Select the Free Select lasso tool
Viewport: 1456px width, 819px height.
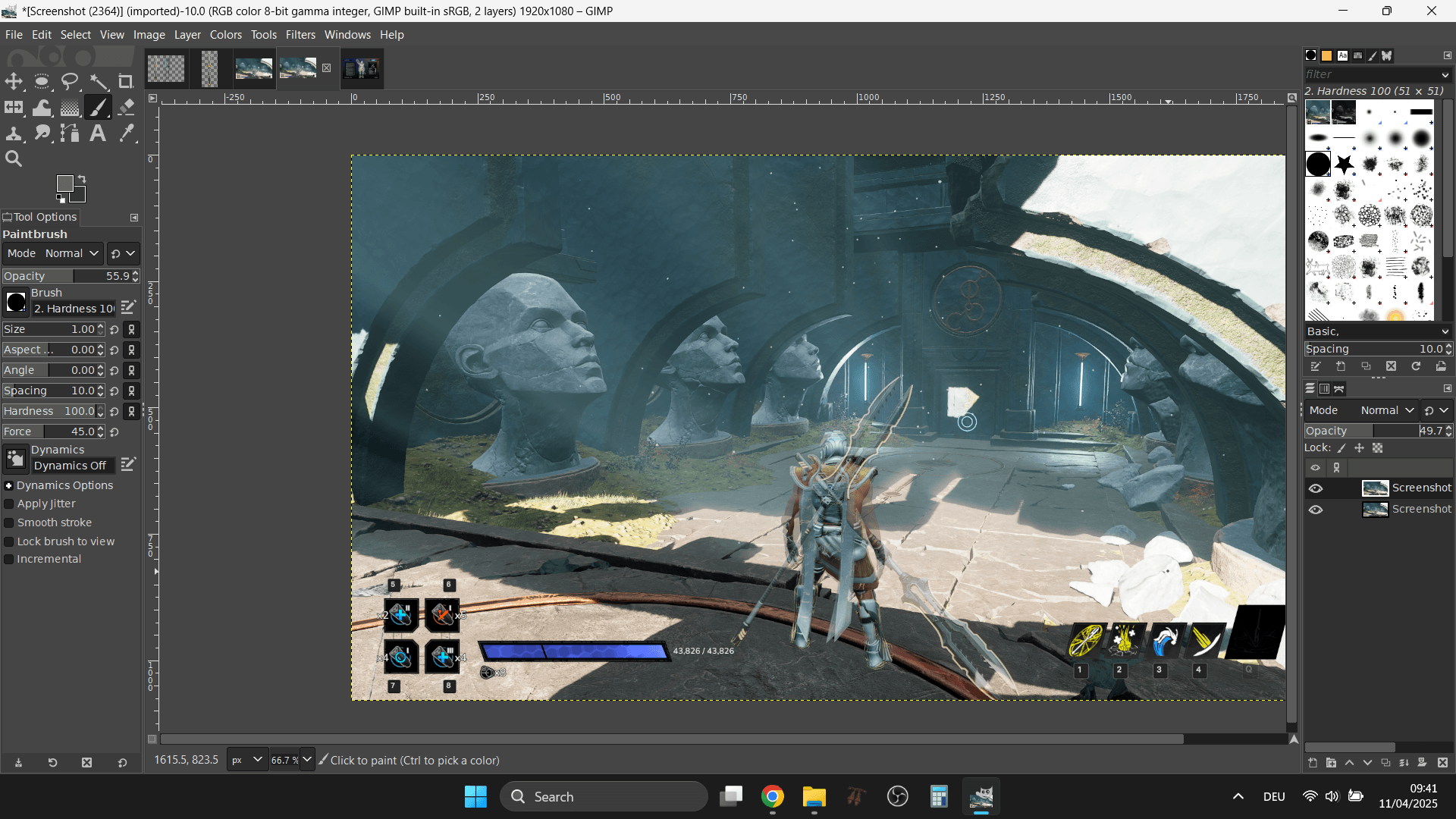pos(70,82)
